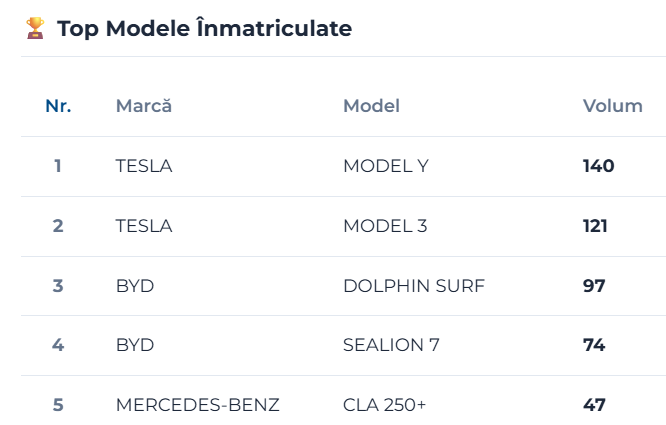Select the MODEL 3 cell
Viewport: 666px width, 425px height.
pyautogui.click(x=385, y=226)
